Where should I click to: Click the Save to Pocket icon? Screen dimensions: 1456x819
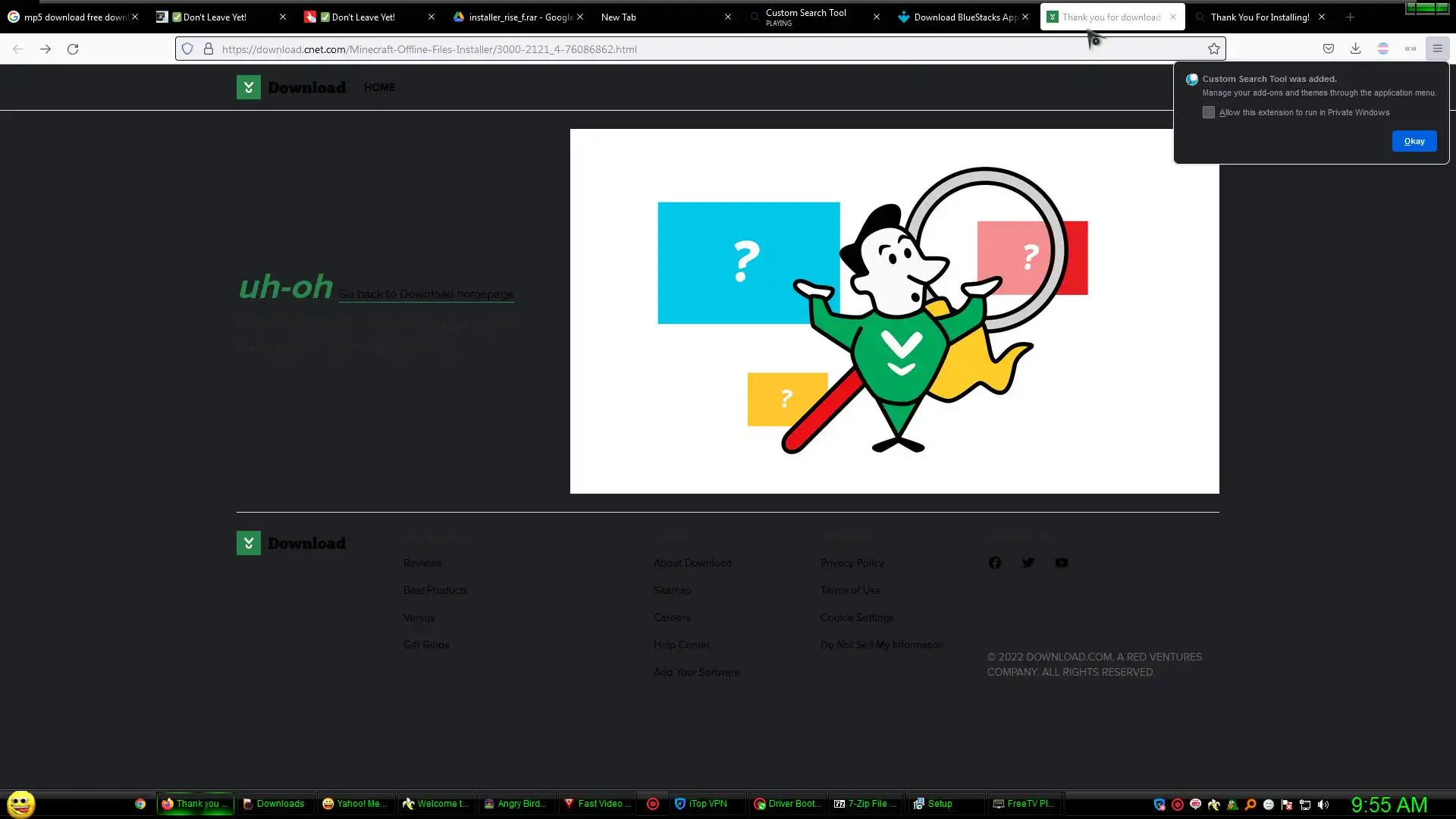(1328, 49)
